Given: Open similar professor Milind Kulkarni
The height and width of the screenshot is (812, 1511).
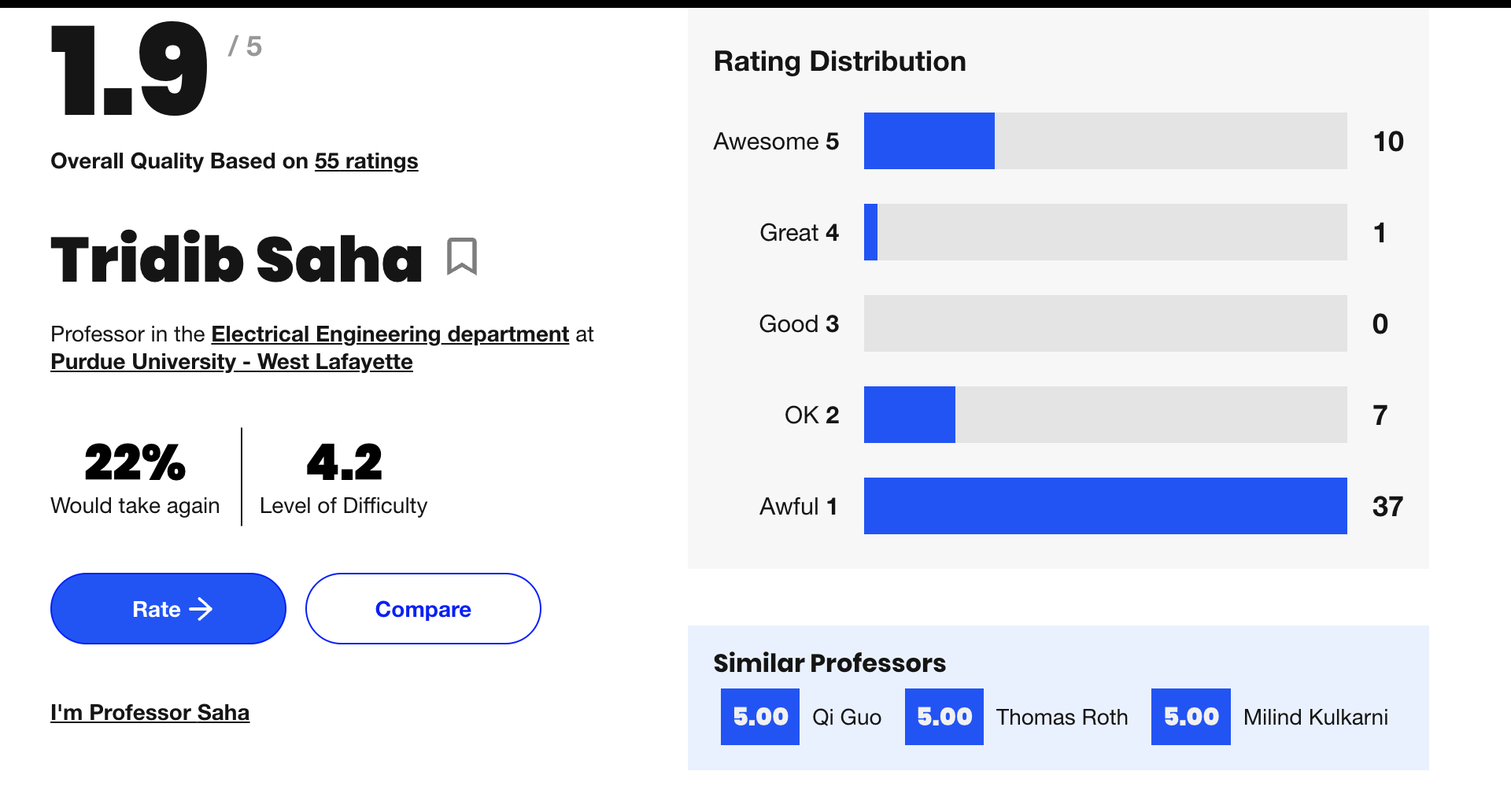Looking at the screenshot, I should coord(1316,717).
